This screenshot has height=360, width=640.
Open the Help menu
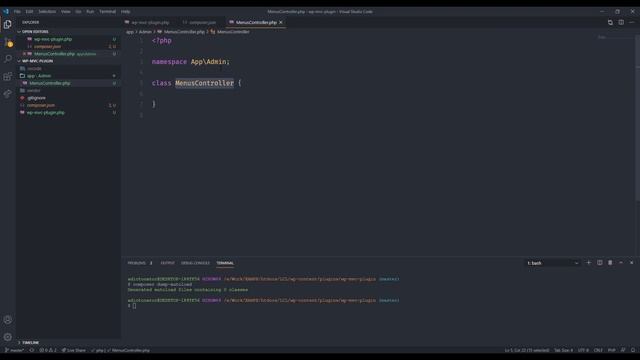pos(125,11)
